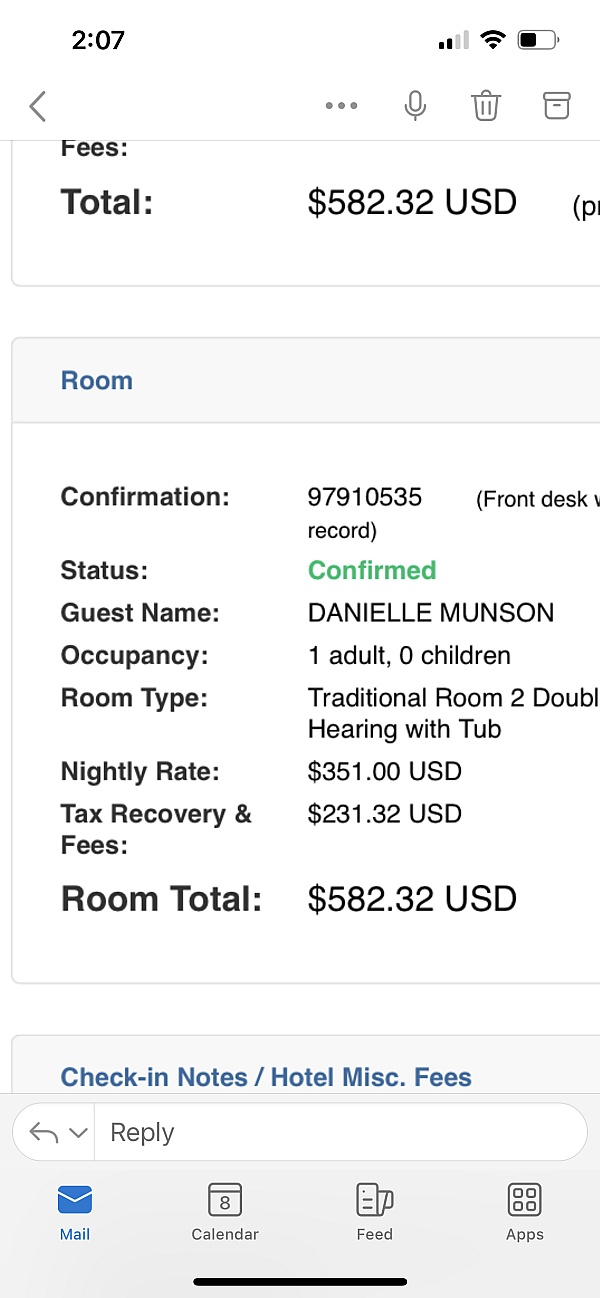Open the Calendar tab icon
The width and height of the screenshot is (600, 1298).
coord(225,1199)
